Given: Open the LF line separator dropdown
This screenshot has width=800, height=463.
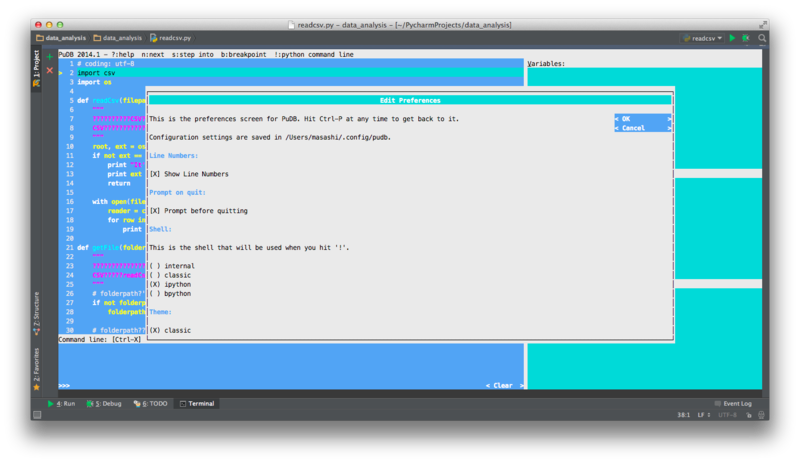Looking at the screenshot, I should (x=704, y=415).
